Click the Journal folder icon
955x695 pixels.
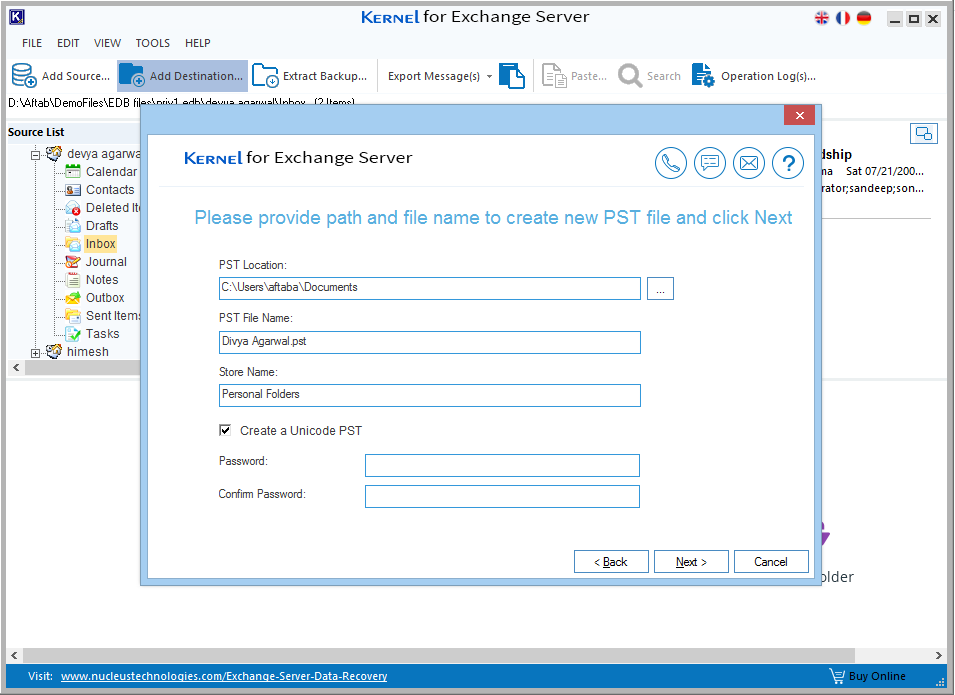coord(73,262)
